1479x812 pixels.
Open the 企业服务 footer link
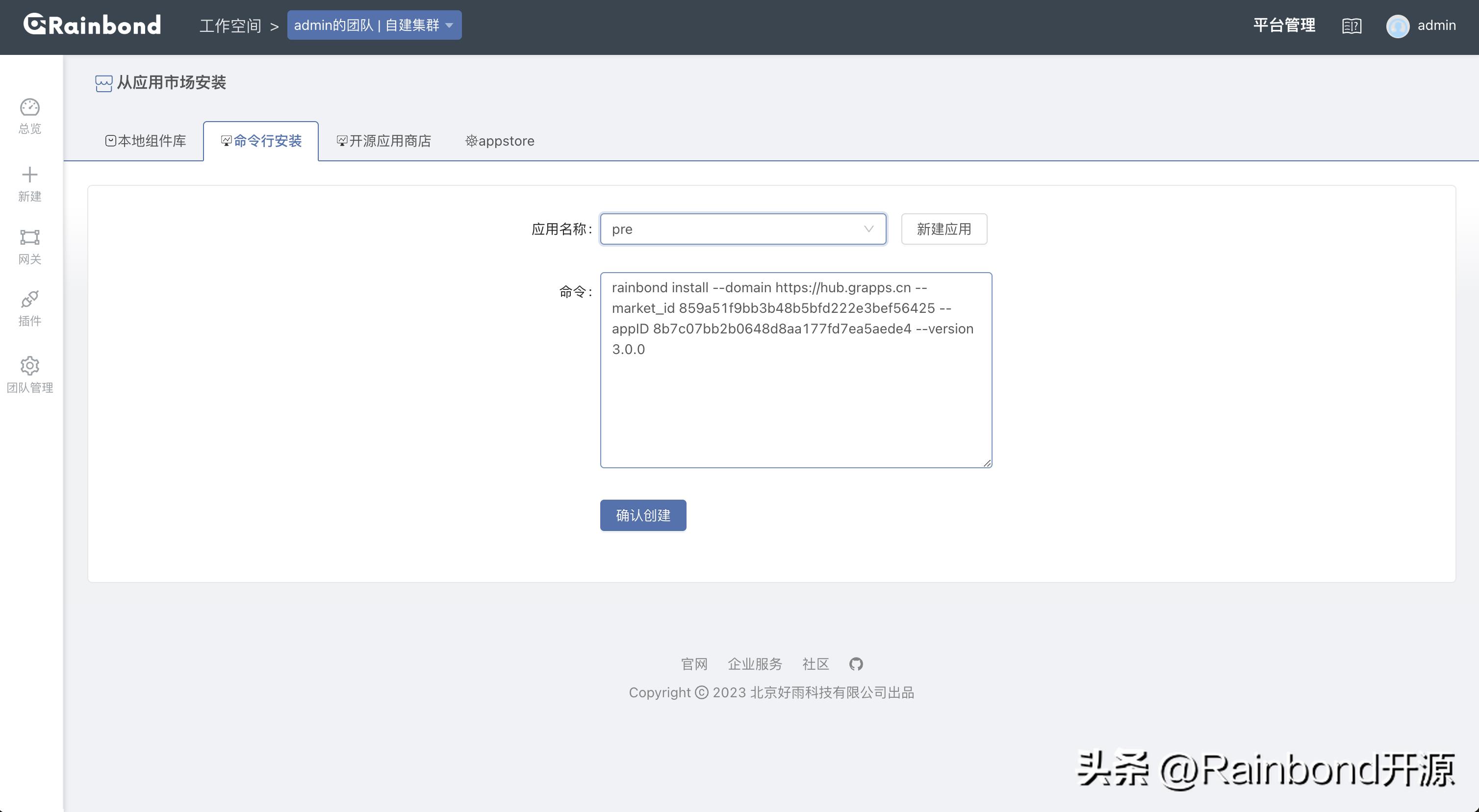(x=755, y=664)
